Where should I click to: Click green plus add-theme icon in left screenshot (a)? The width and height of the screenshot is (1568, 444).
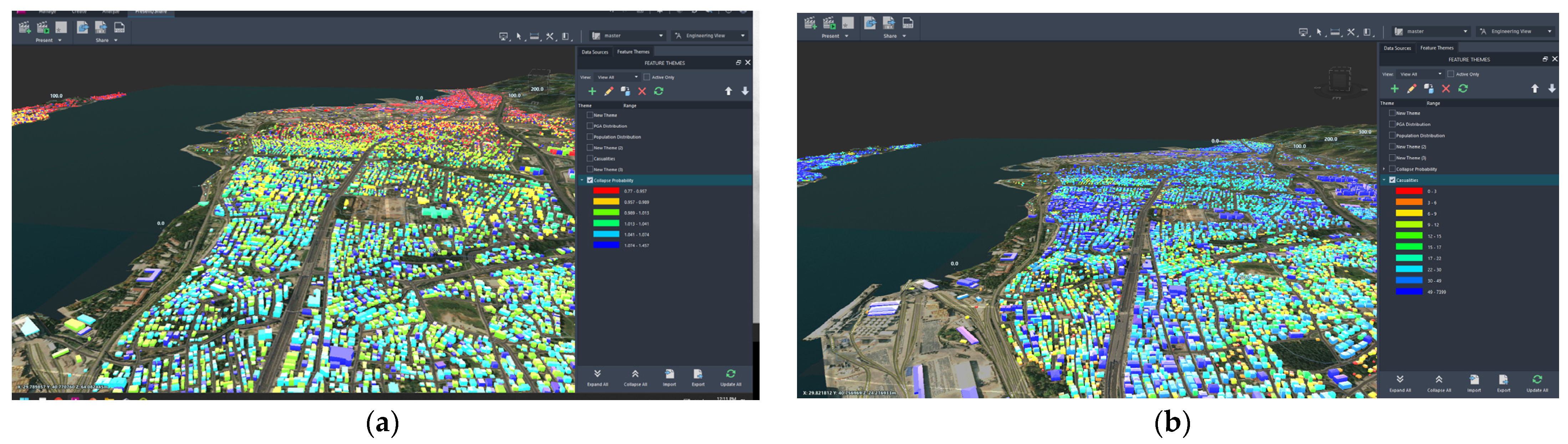(x=592, y=91)
